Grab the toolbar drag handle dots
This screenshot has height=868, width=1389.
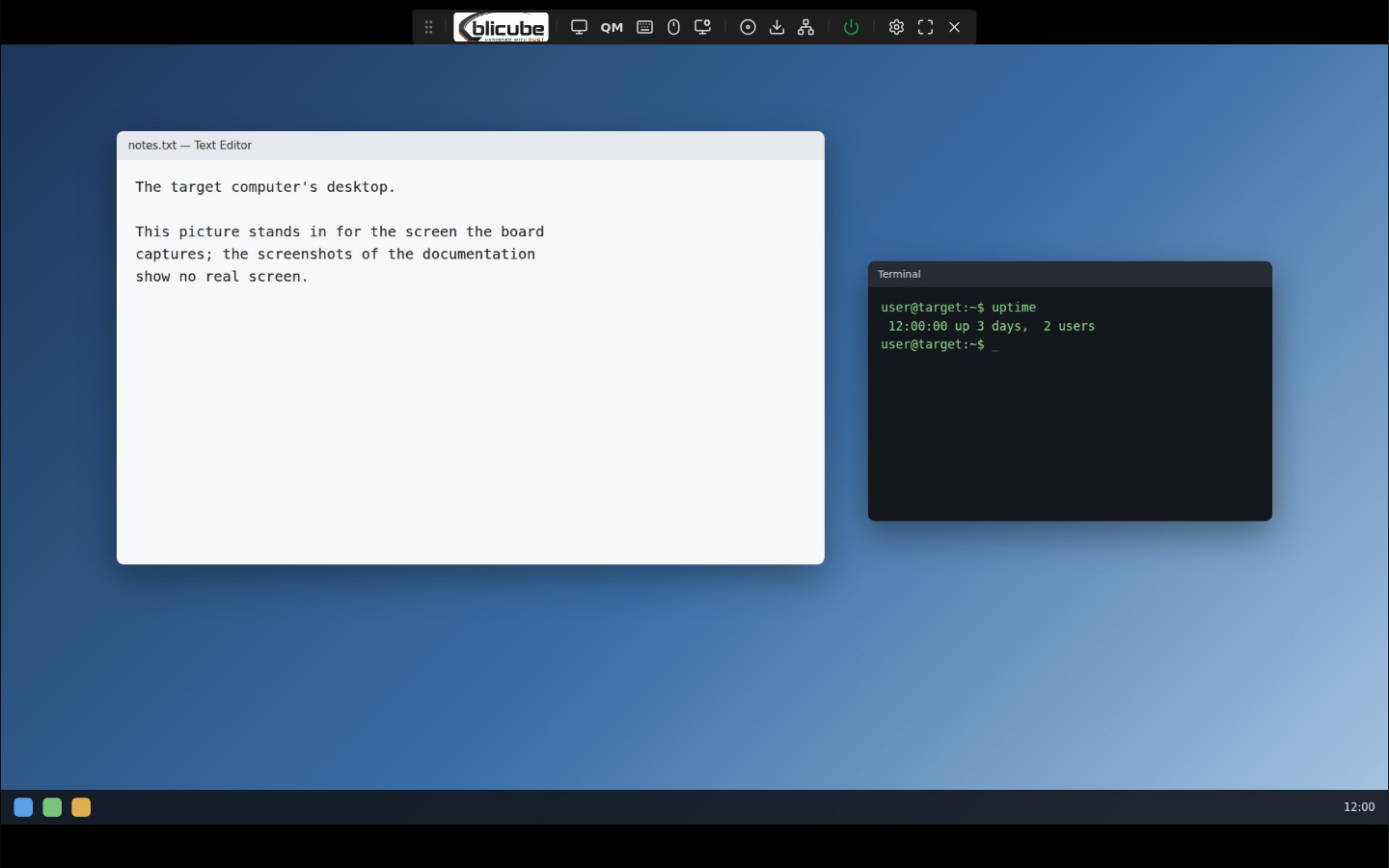(x=428, y=27)
